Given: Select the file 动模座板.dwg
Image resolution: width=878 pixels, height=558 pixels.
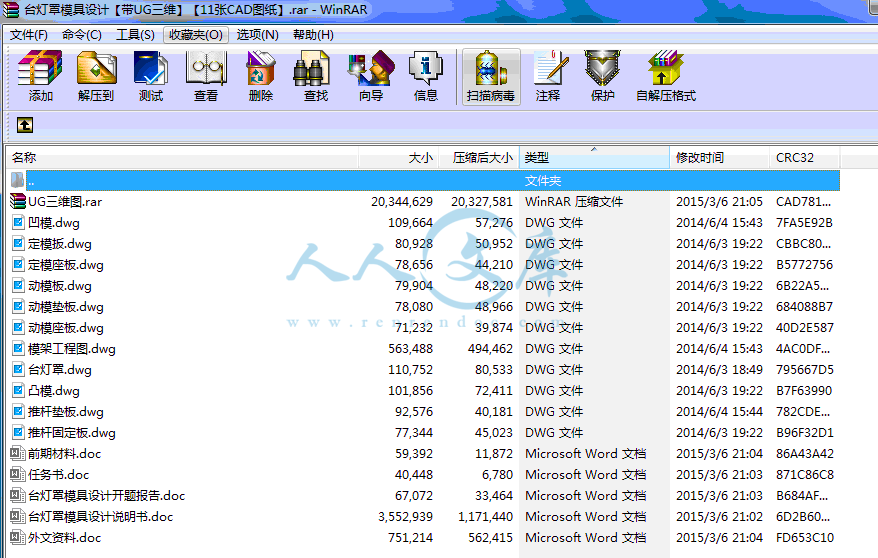Looking at the screenshot, I should click(66, 328).
